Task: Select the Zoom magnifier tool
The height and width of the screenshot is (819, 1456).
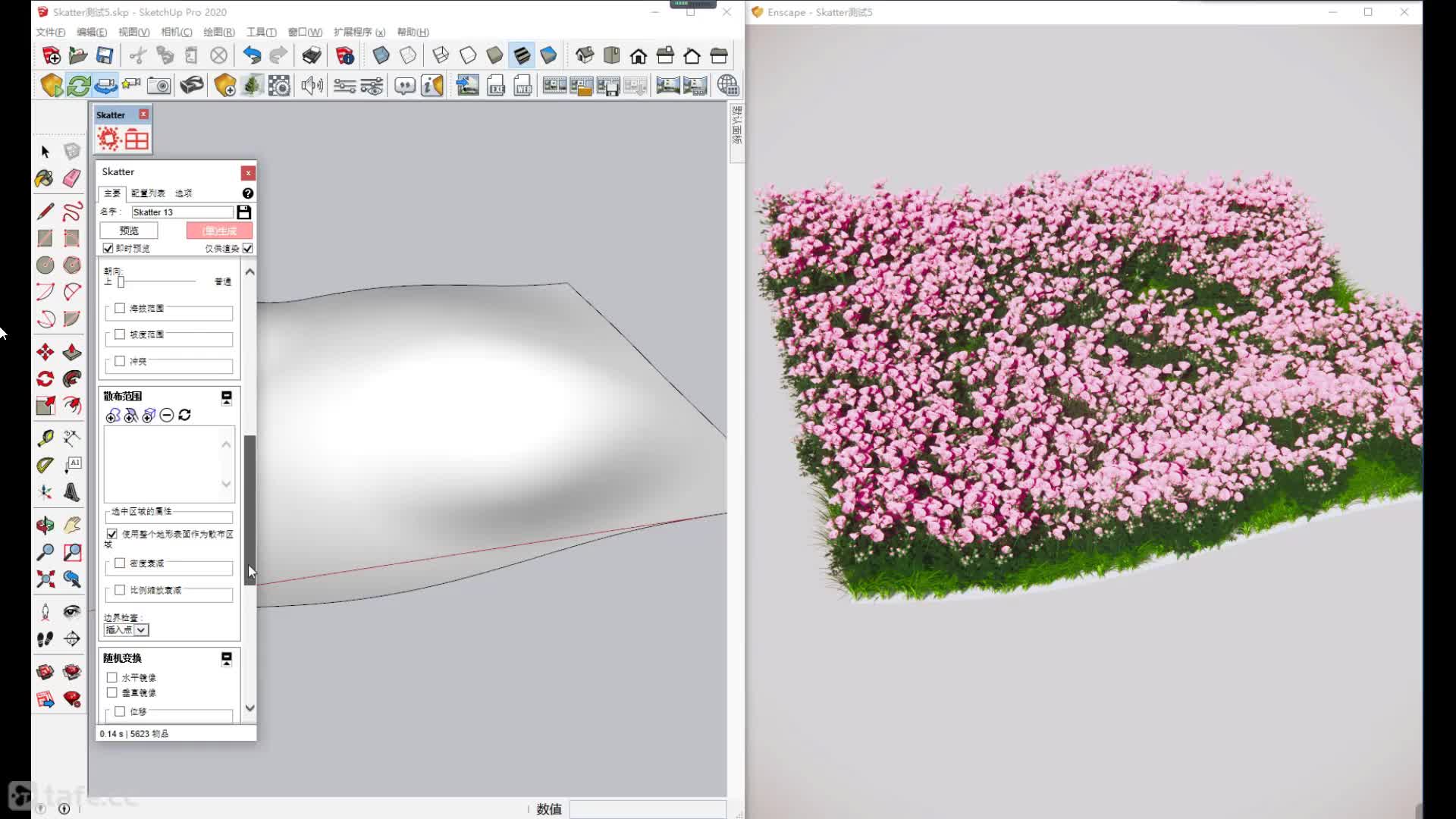Action: [x=45, y=551]
